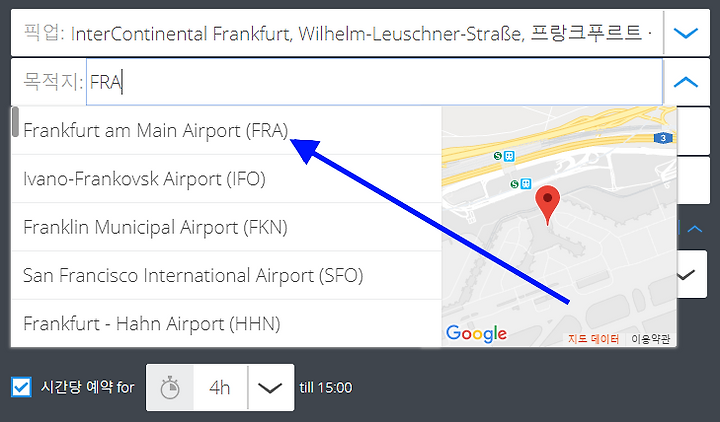Open the 4h duration dropdown

[270, 388]
